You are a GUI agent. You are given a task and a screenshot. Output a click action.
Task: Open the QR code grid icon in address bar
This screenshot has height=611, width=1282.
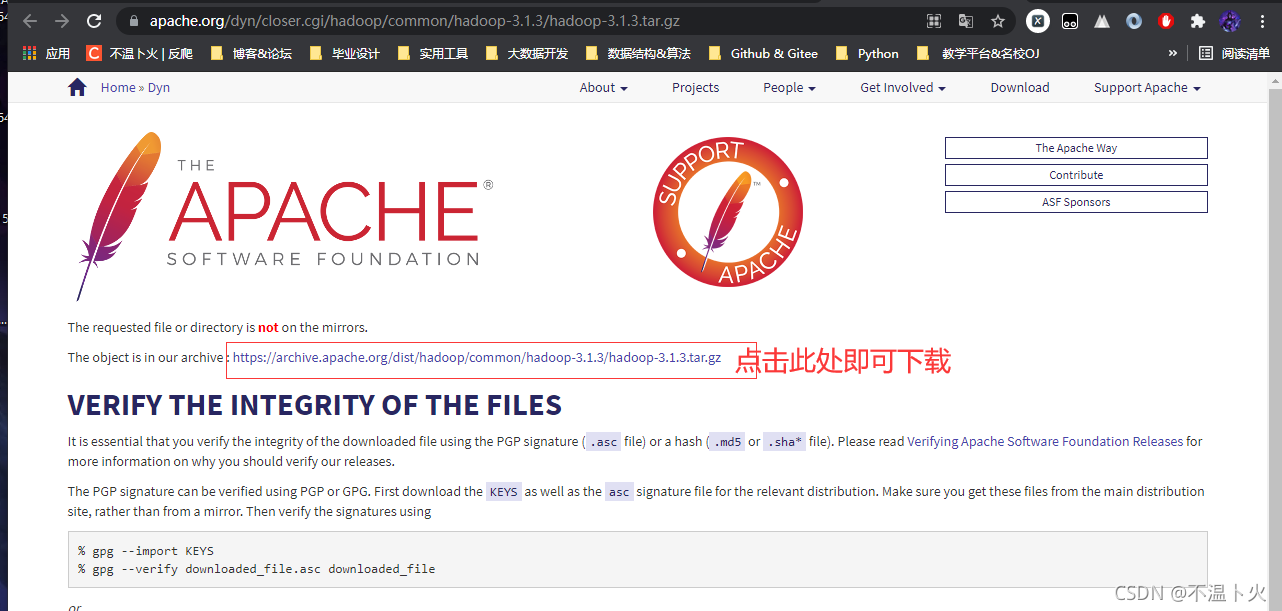point(934,21)
